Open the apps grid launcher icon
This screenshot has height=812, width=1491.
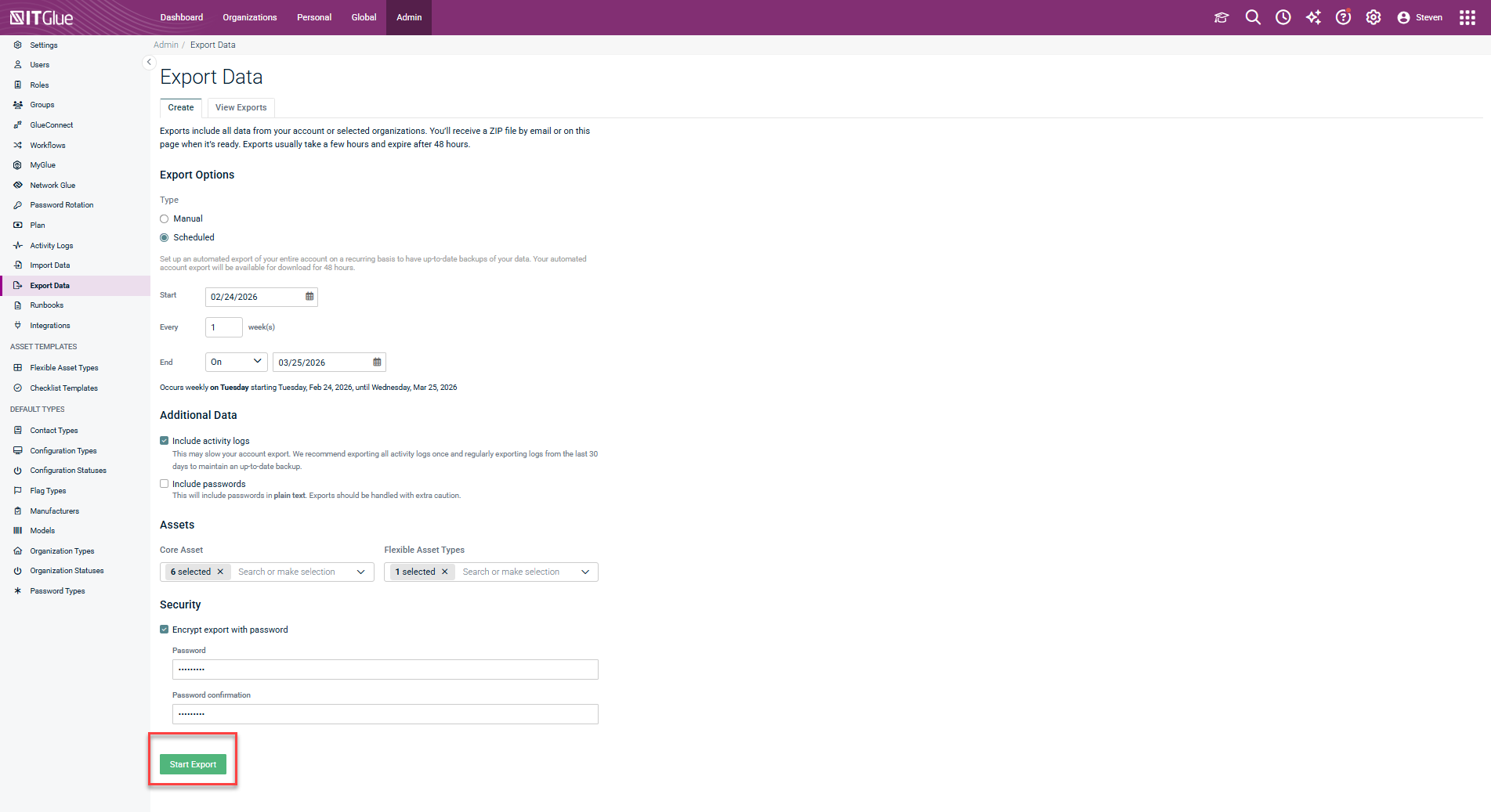pyautogui.click(x=1467, y=17)
